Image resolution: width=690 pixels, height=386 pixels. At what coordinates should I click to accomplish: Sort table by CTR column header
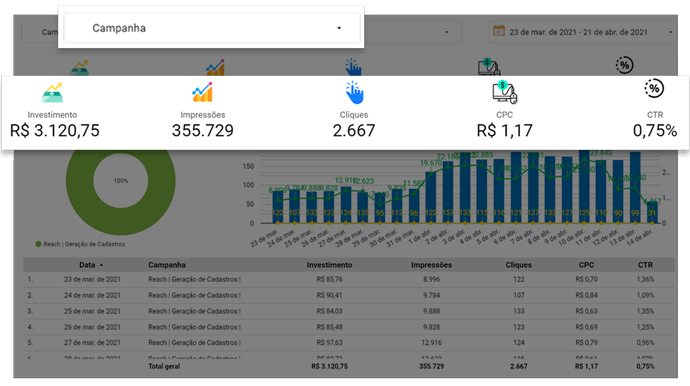click(x=645, y=265)
